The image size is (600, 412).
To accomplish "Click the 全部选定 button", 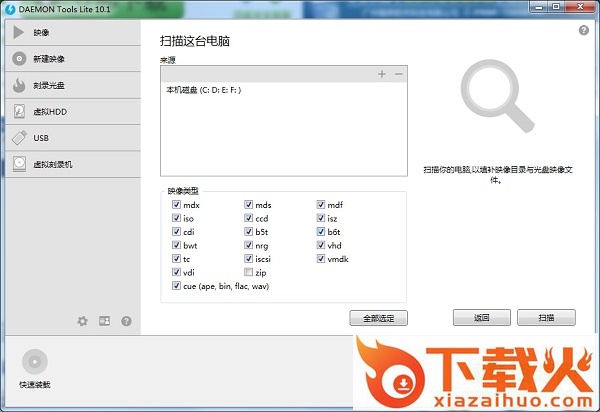I will click(x=379, y=318).
